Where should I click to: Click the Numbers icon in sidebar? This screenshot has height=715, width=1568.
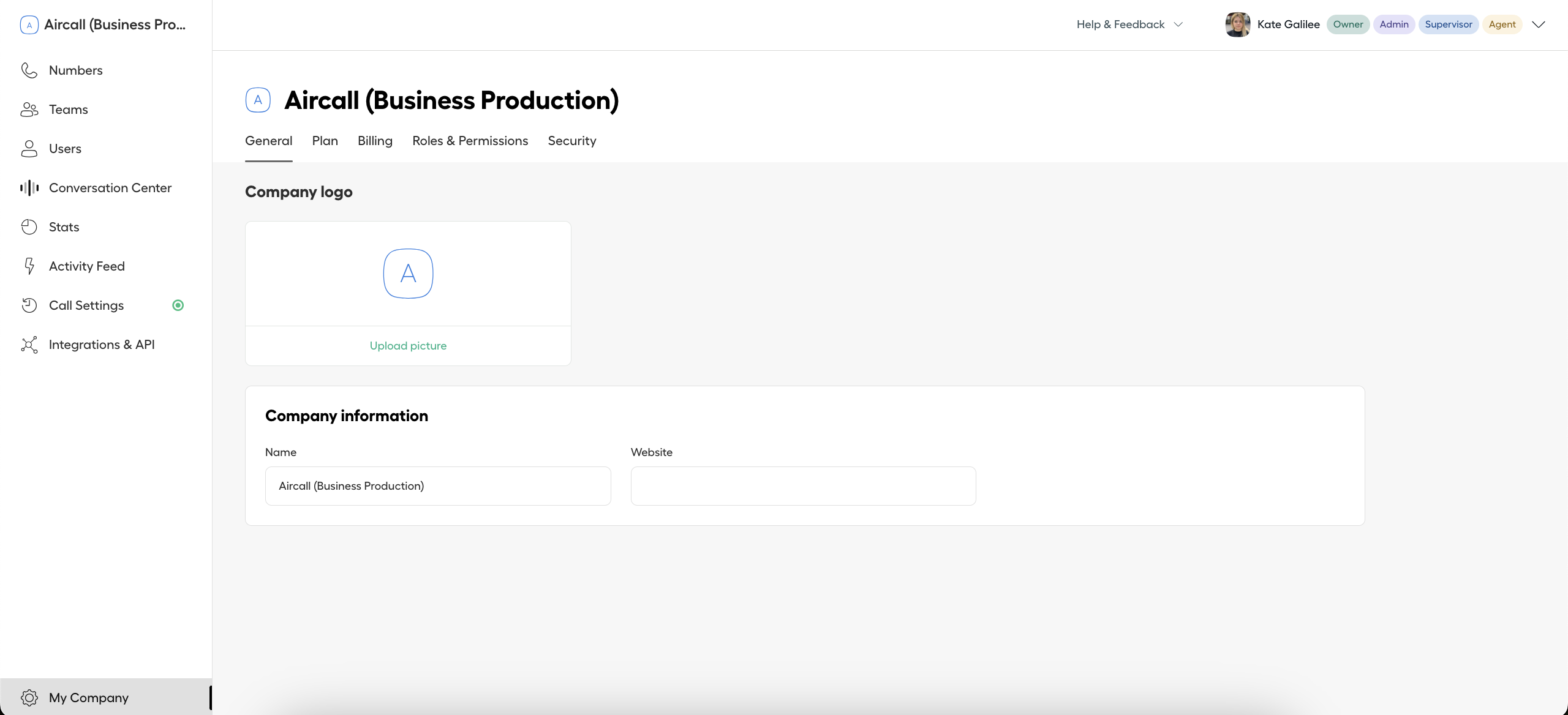pos(28,69)
